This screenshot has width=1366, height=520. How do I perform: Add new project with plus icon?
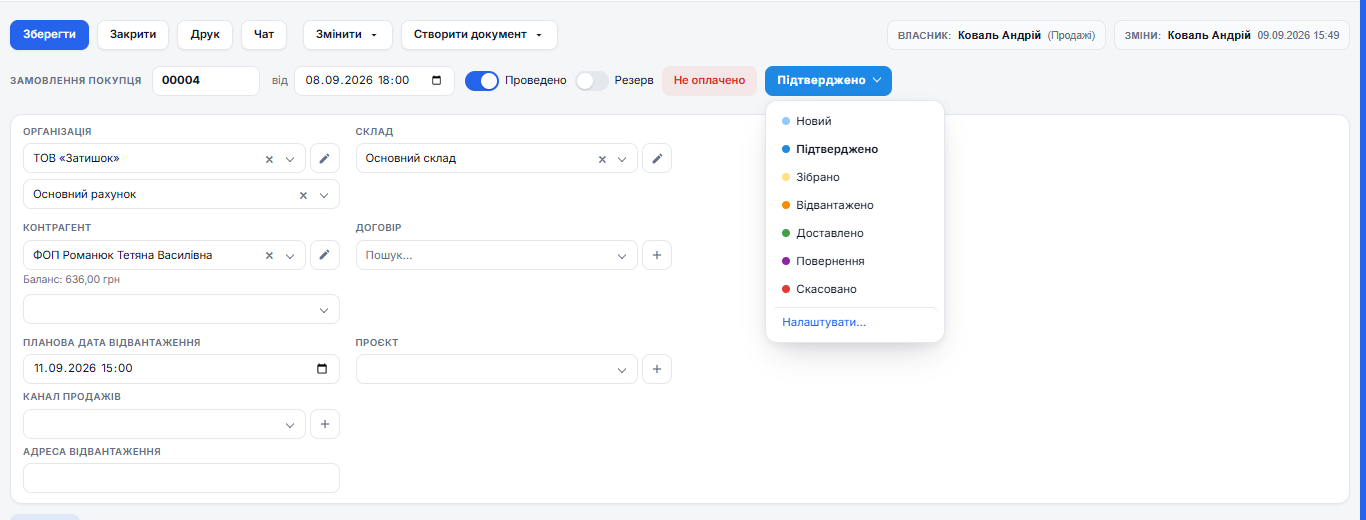[x=657, y=369]
